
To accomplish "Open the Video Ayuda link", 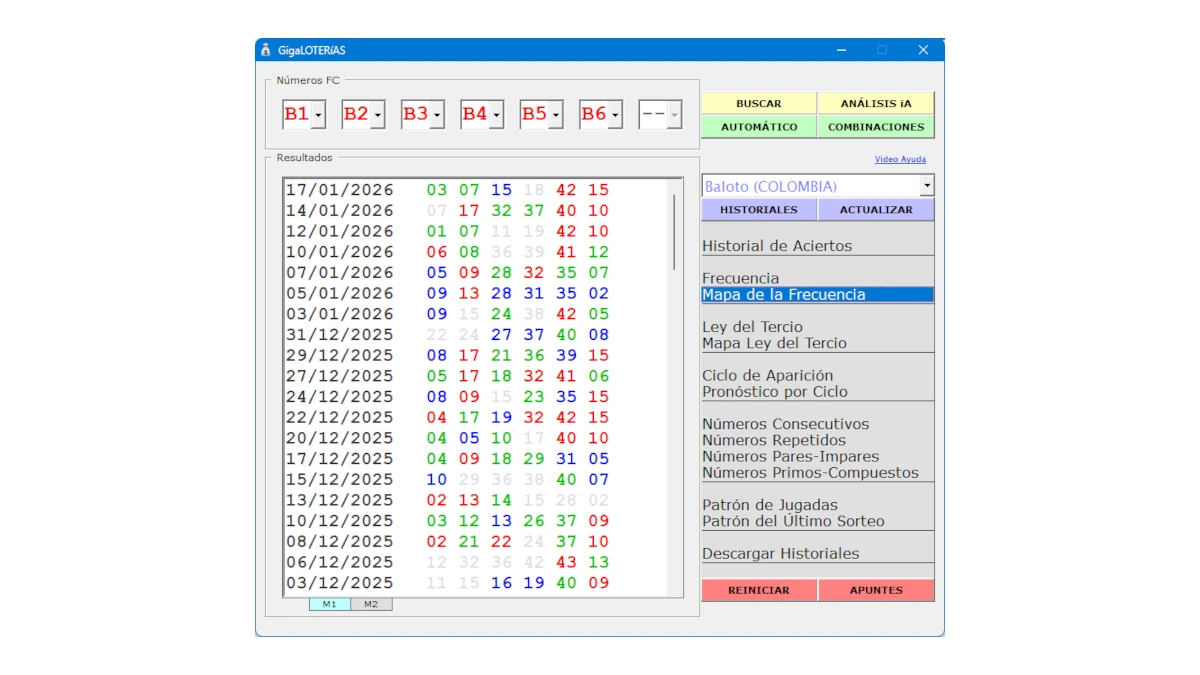I will coord(899,159).
